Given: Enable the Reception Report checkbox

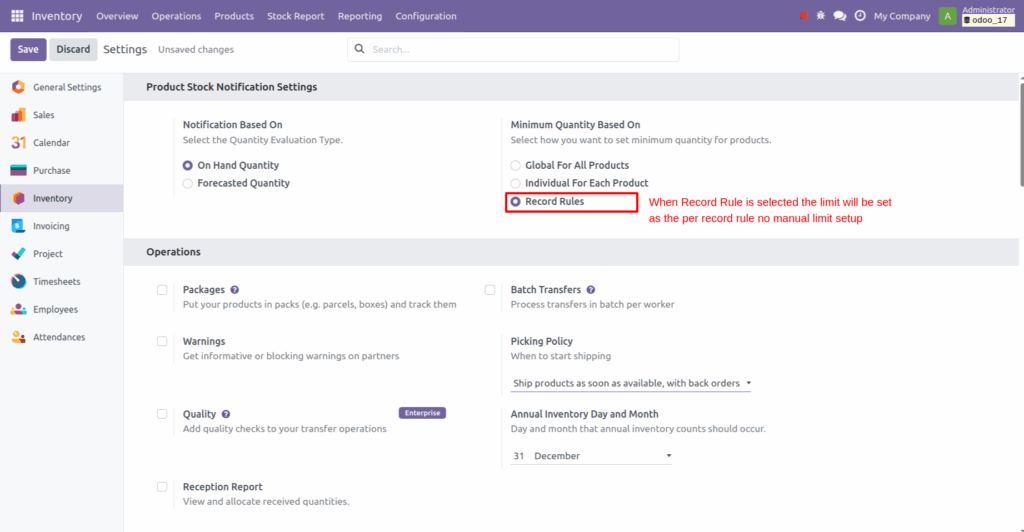Looking at the screenshot, I should coord(162,487).
